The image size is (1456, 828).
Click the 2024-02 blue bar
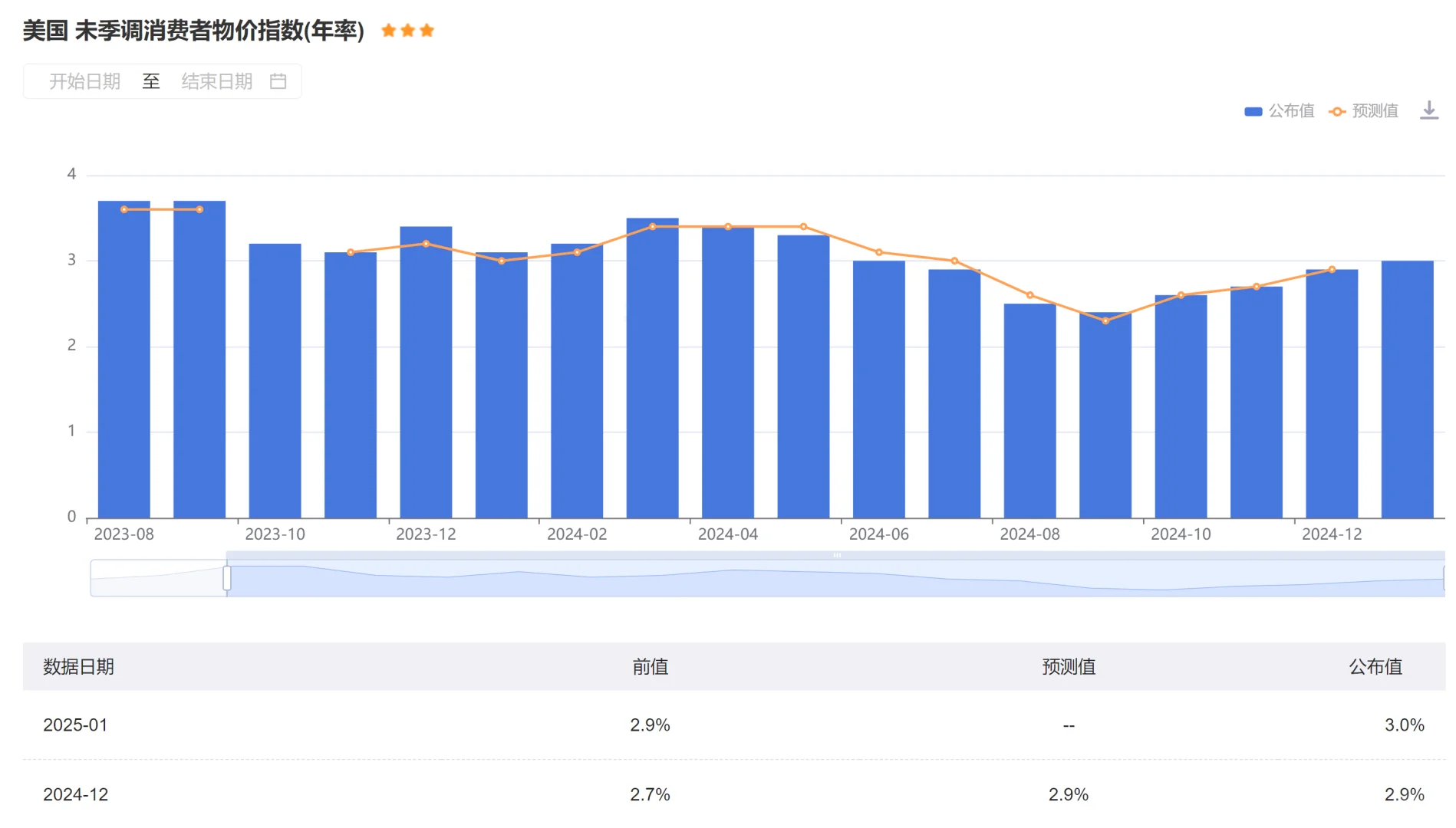pos(577,381)
